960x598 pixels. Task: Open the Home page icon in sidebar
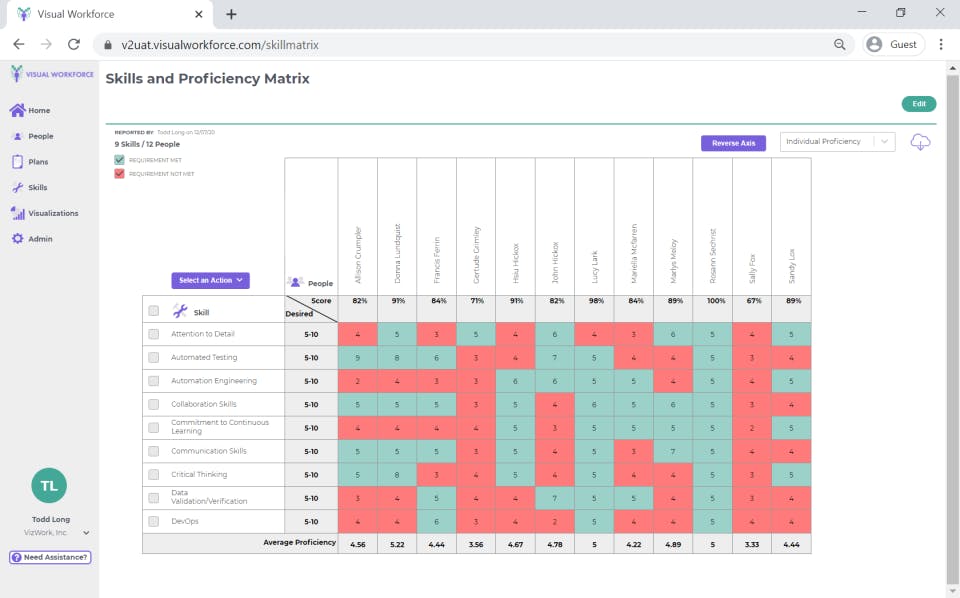click(x=17, y=110)
